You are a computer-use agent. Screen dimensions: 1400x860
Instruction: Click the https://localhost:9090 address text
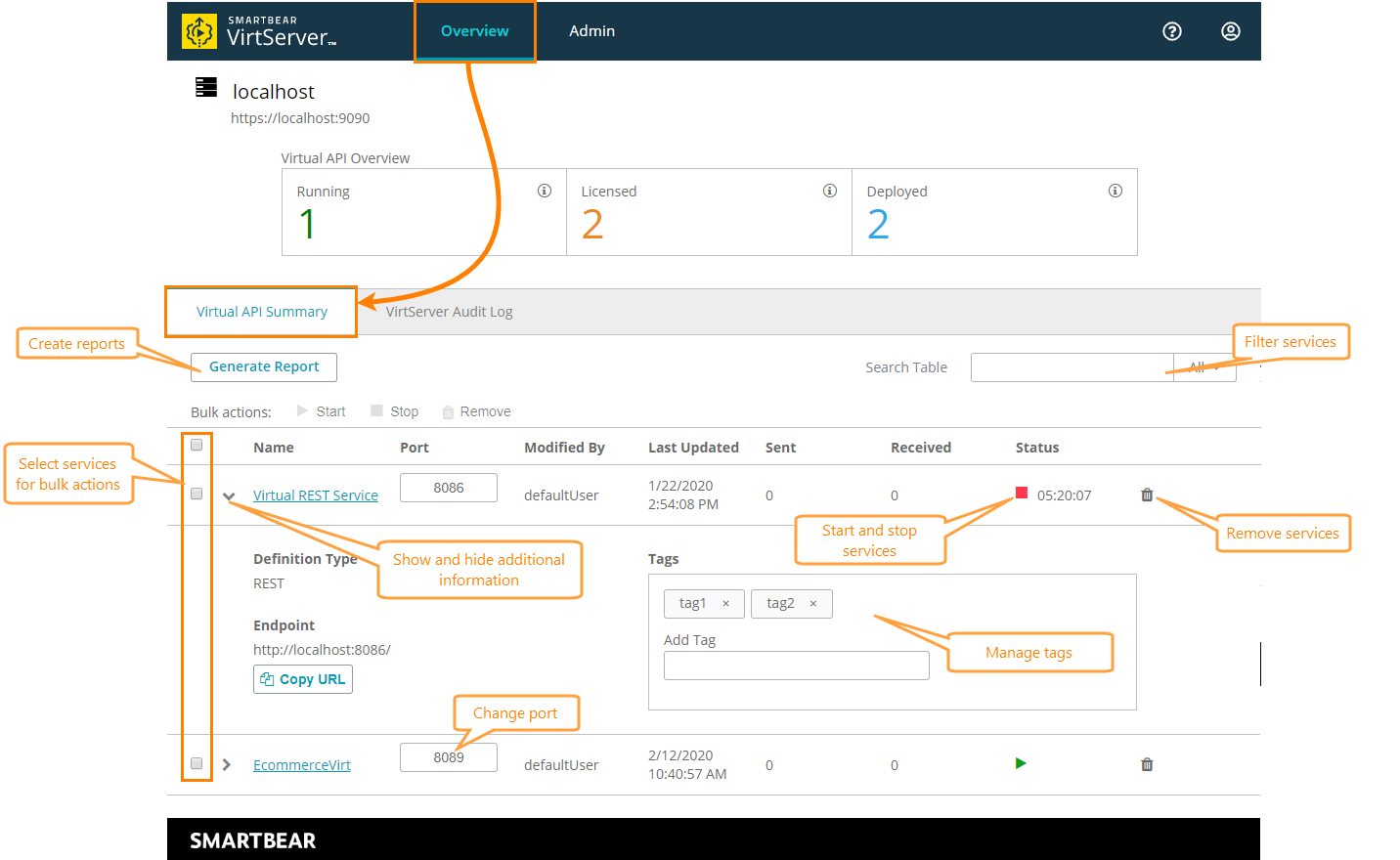point(300,118)
